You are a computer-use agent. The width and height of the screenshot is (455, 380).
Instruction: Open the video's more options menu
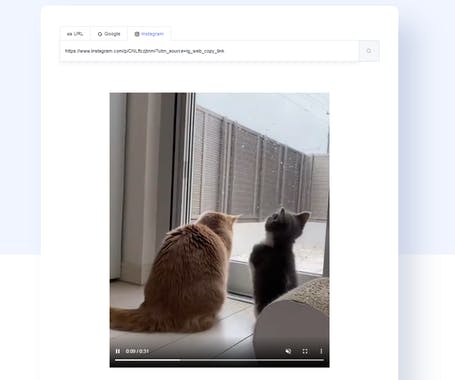[321, 351]
